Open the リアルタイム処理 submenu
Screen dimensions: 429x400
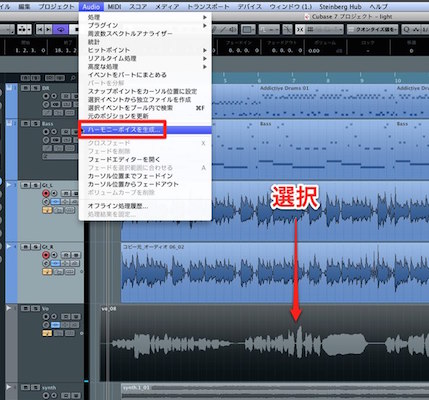tap(145, 58)
